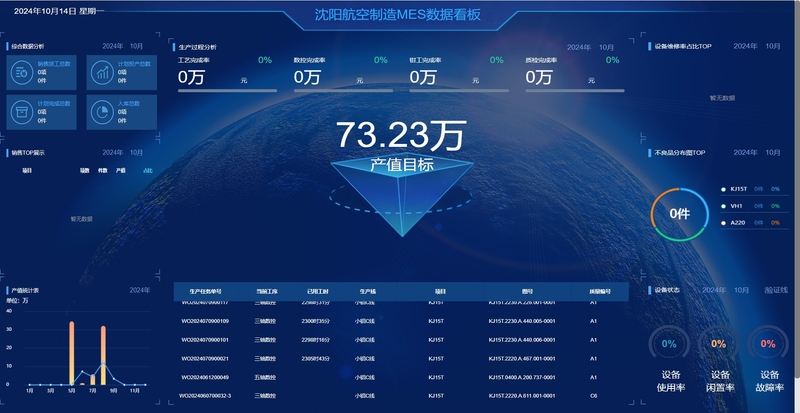Open the 验证线 line selector
The height and width of the screenshot is (413, 800).
point(776,290)
